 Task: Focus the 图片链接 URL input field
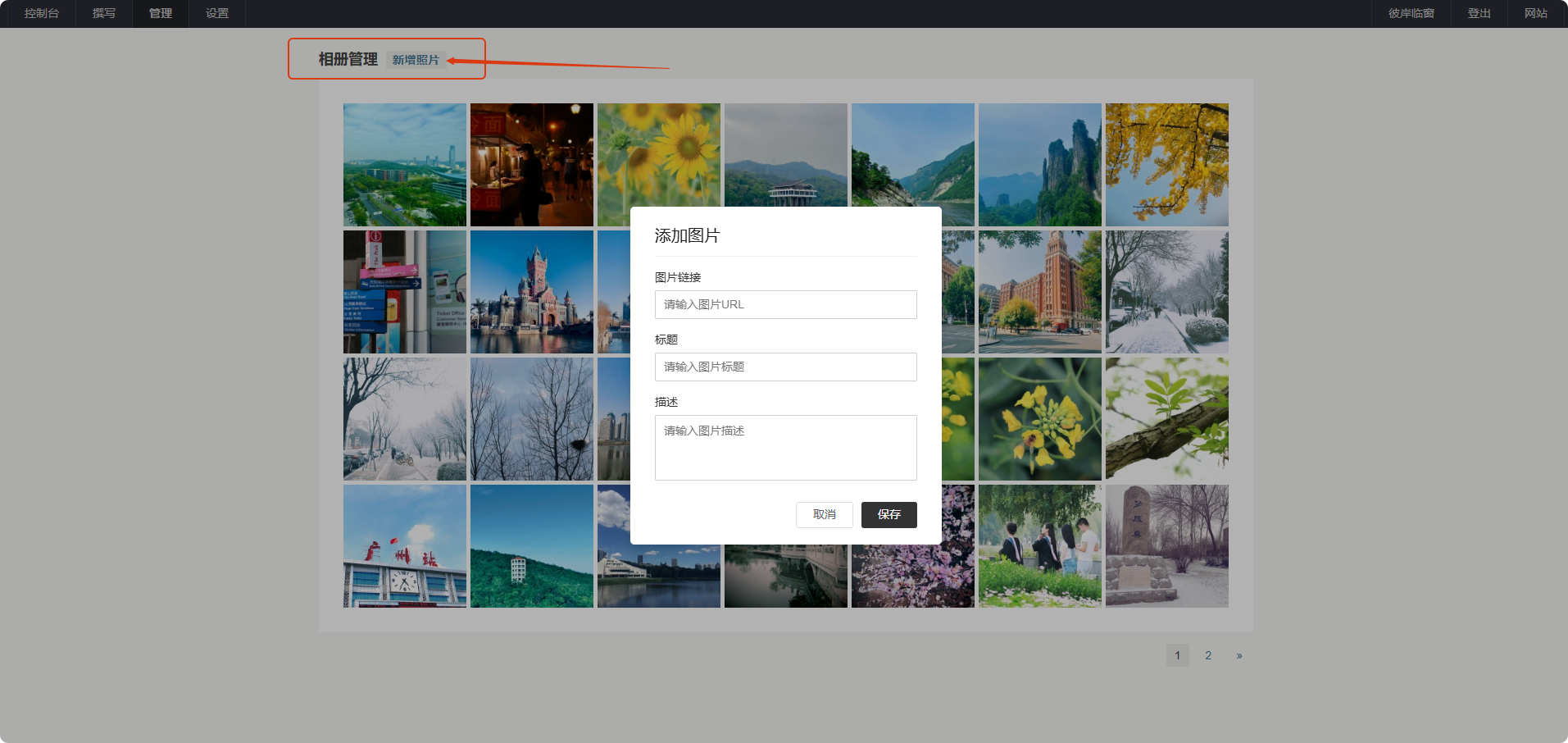click(x=785, y=304)
